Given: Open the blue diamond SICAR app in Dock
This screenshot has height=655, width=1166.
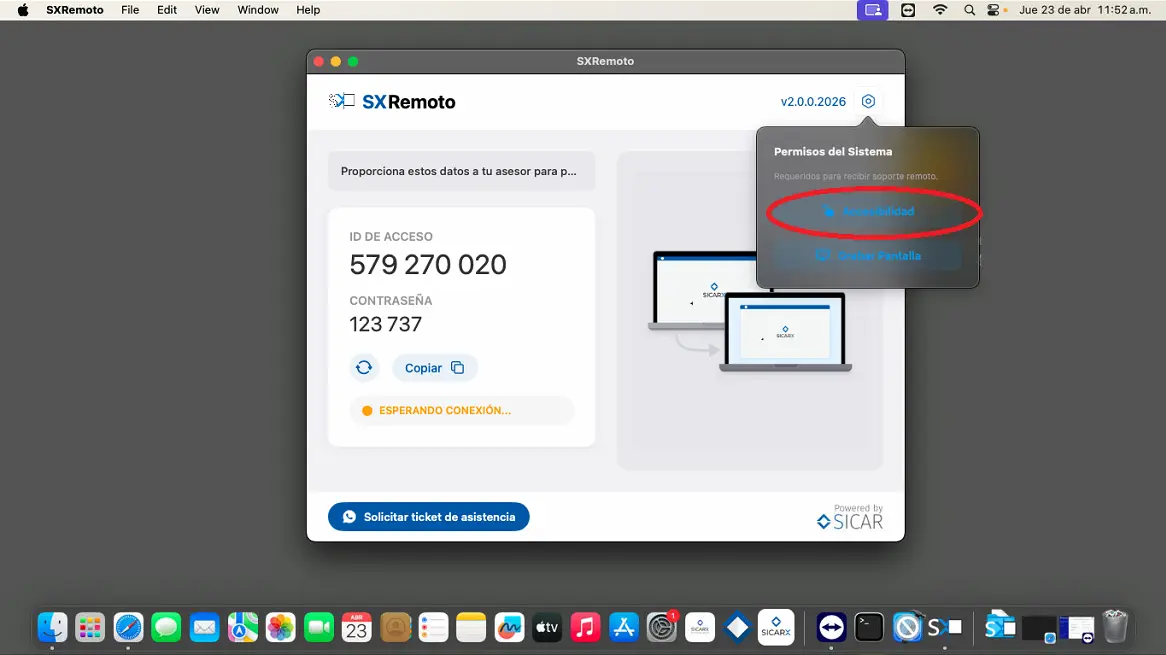Looking at the screenshot, I should click(x=738, y=627).
